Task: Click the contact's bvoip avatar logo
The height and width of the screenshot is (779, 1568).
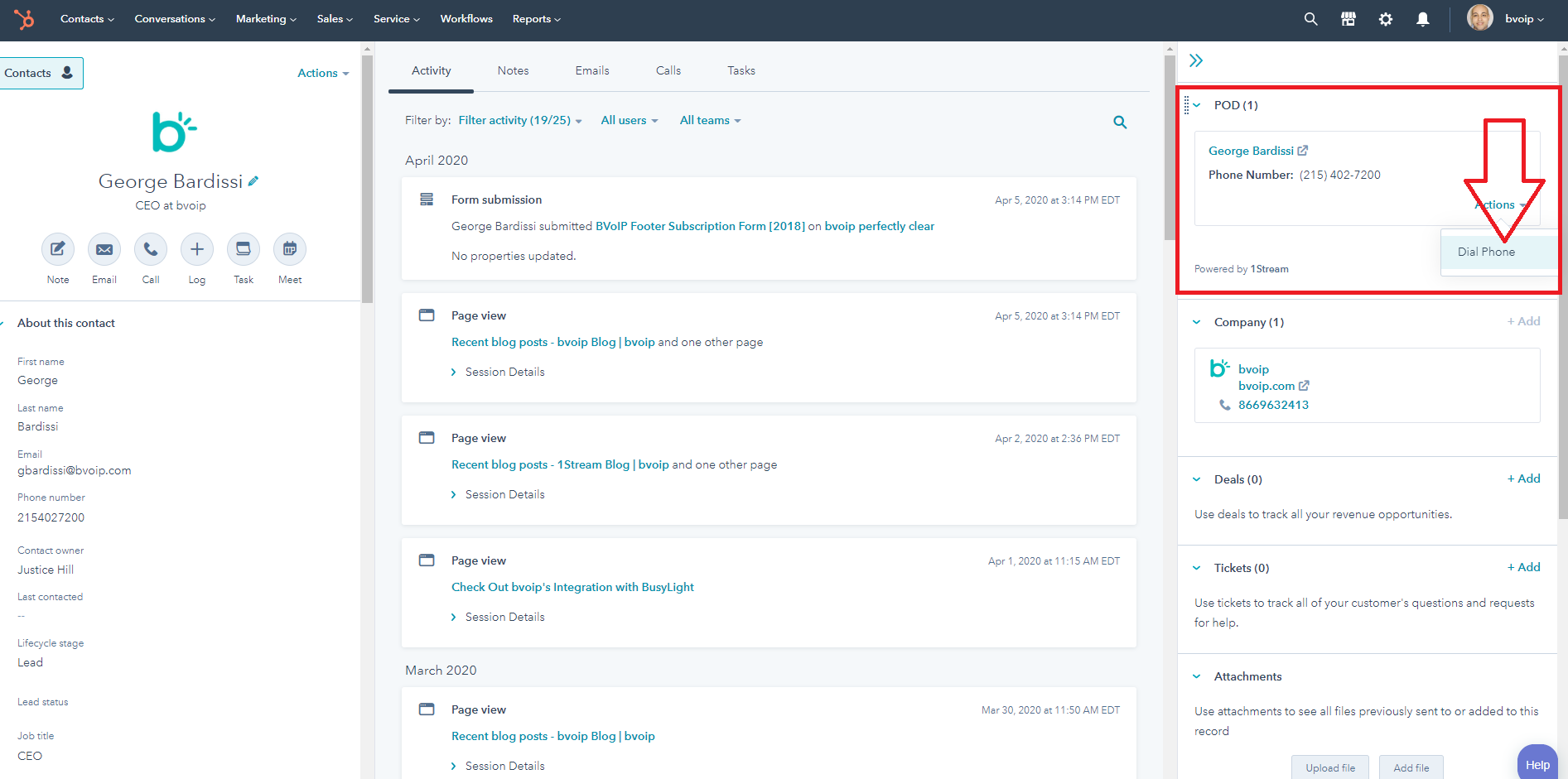Action: [173, 132]
